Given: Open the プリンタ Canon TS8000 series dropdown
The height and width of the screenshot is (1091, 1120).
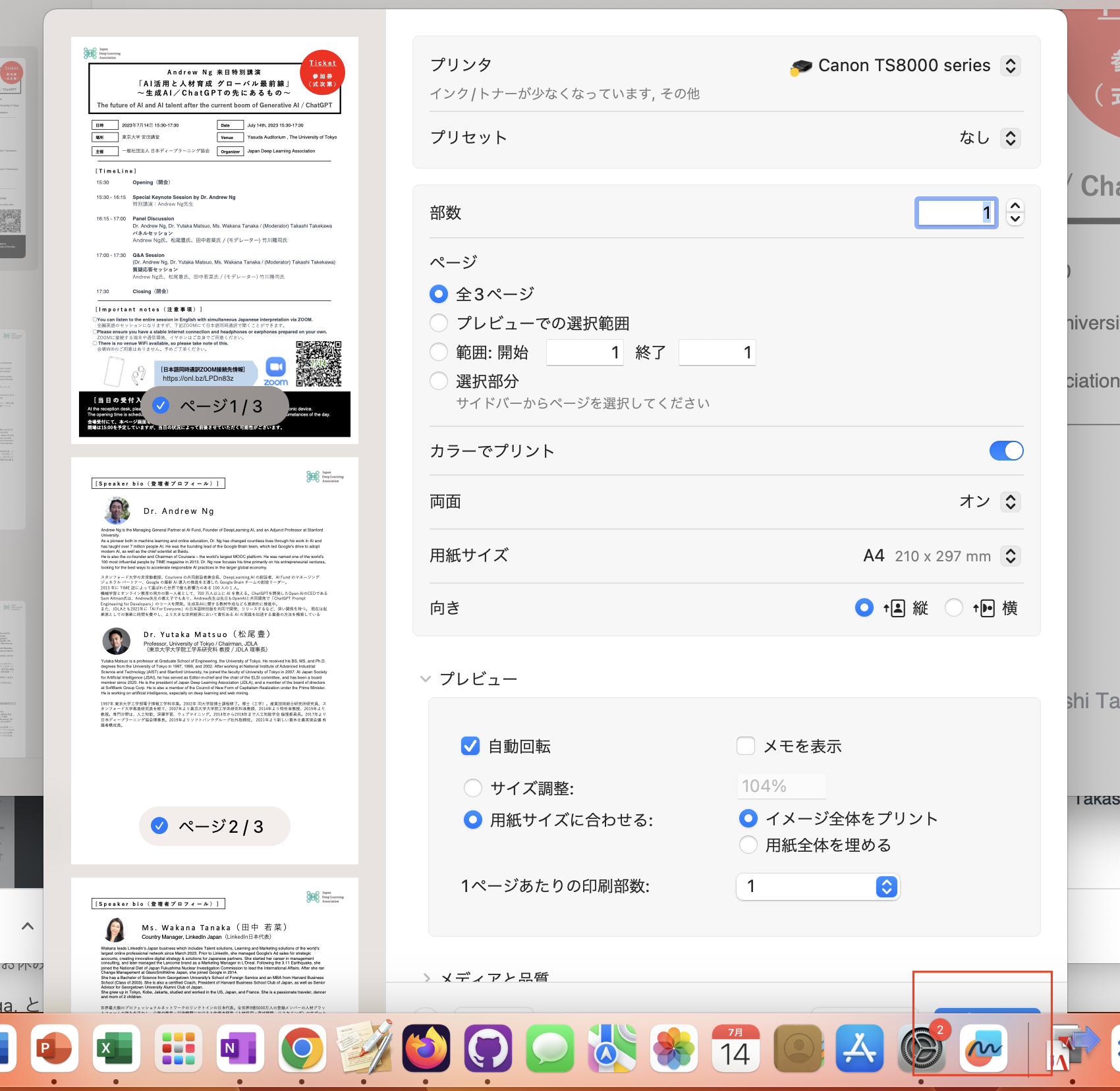Looking at the screenshot, I should 1011,66.
